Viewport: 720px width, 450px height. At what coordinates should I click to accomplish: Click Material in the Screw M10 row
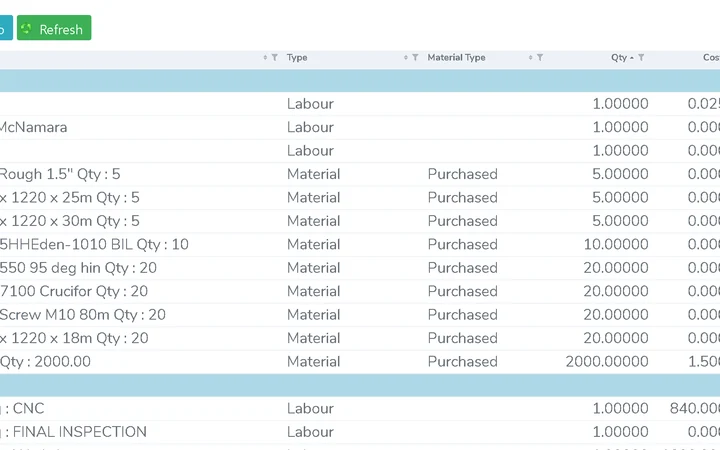[x=314, y=315]
